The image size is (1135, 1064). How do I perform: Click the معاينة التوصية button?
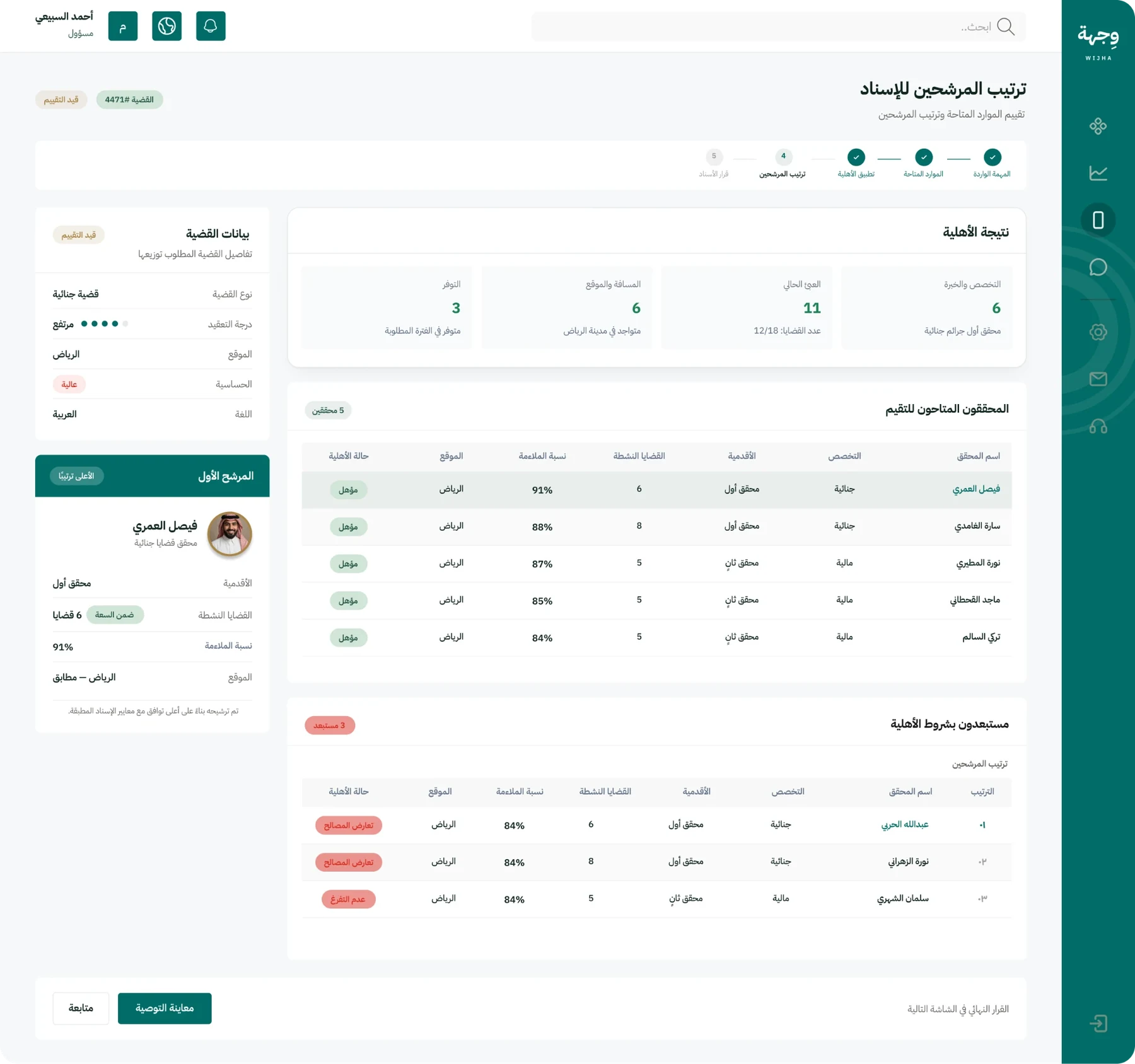point(165,1008)
